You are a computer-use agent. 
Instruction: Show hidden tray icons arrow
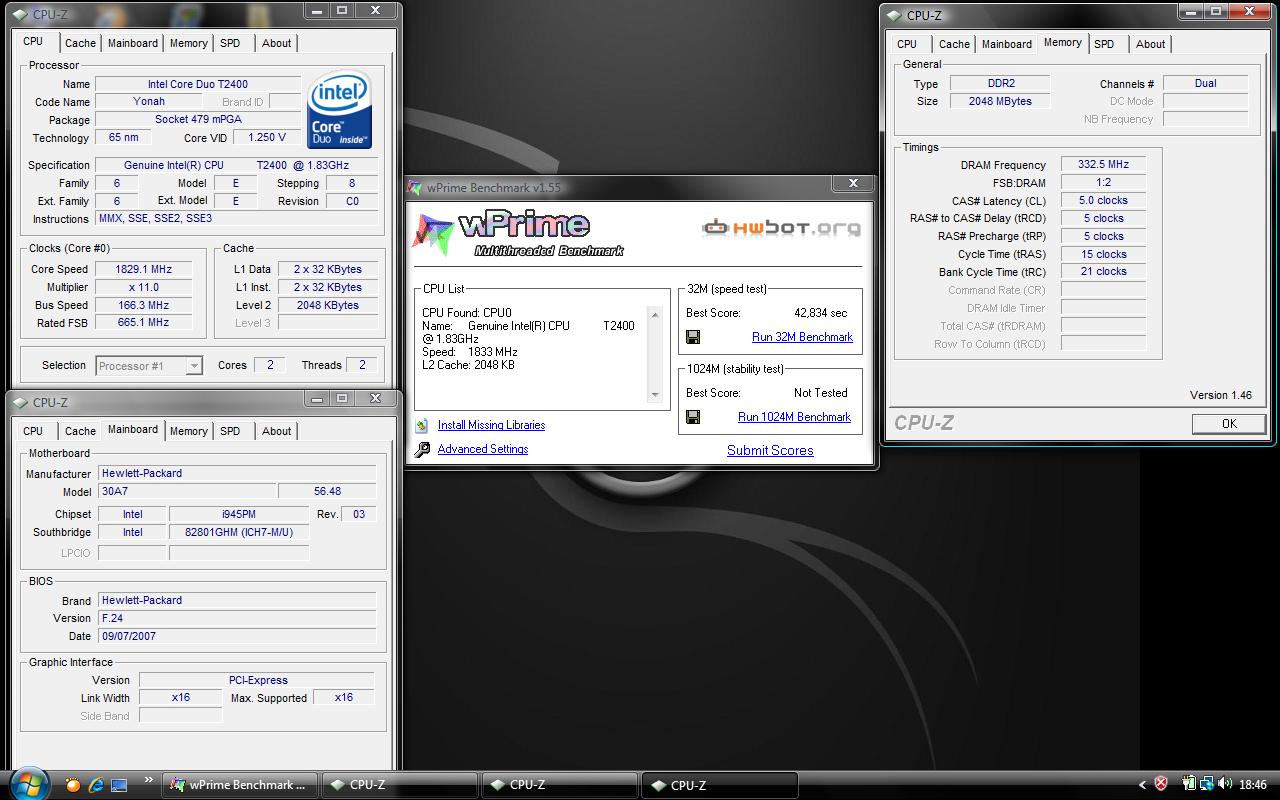point(1142,785)
